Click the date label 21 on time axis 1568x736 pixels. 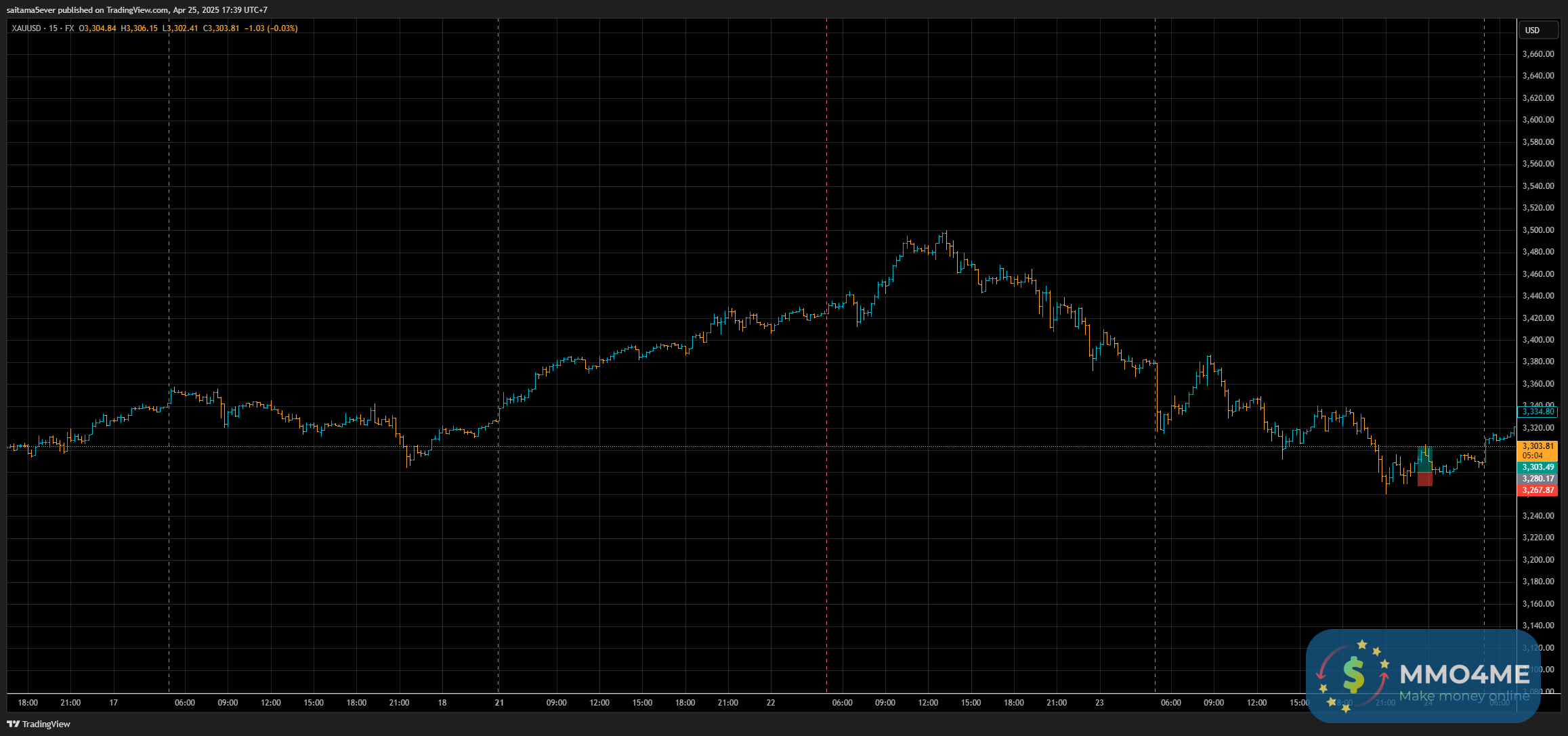tap(499, 703)
